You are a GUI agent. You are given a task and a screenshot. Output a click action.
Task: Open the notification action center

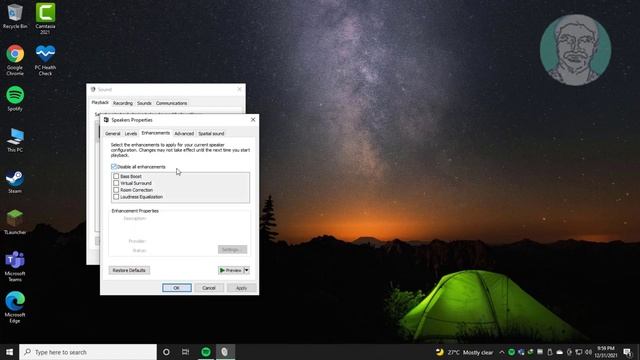click(628, 352)
